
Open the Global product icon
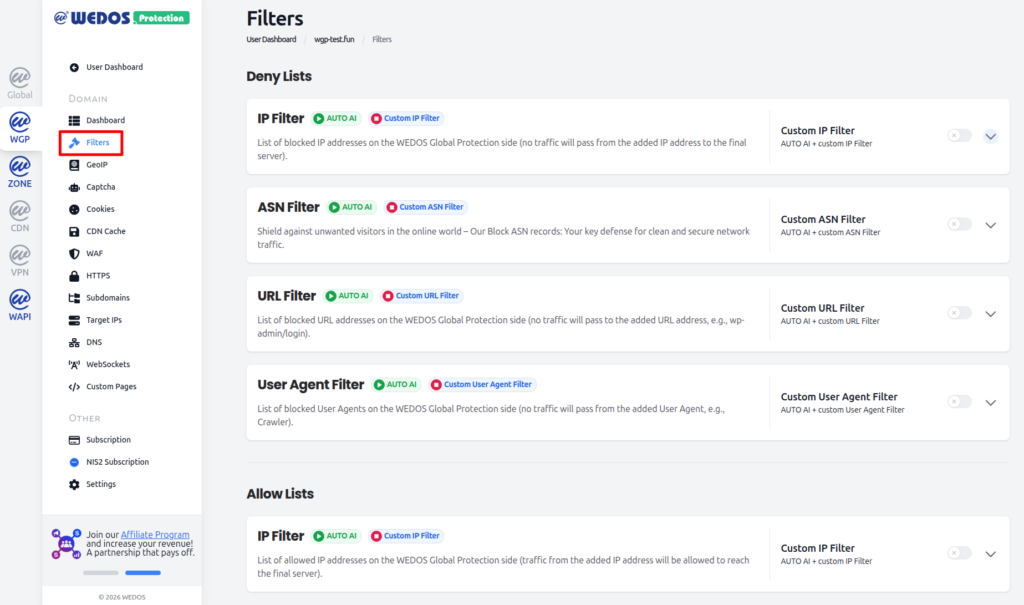[20, 83]
